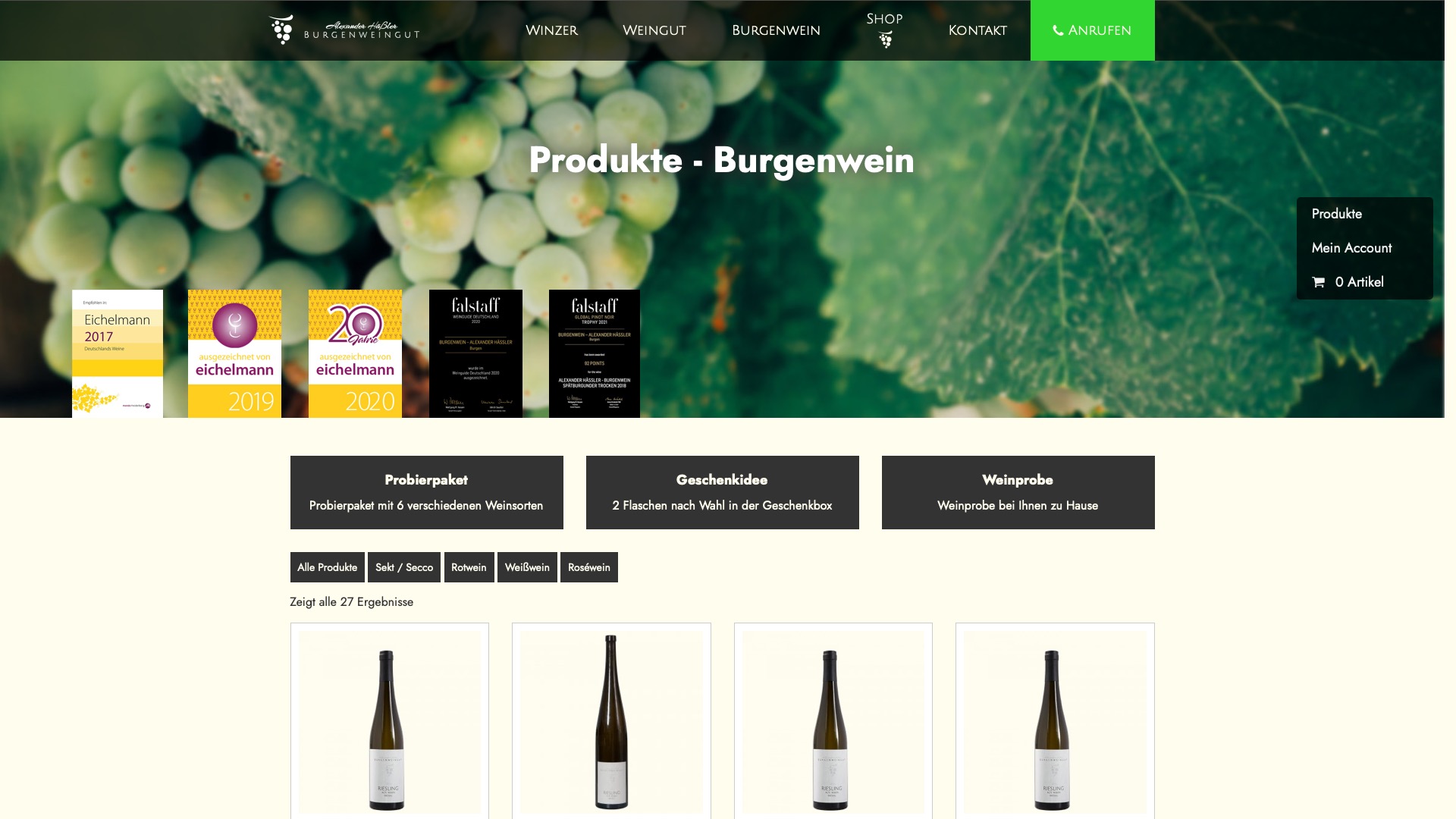Open the Mein Account link
Screen dimensions: 1456x819
click(x=1351, y=248)
